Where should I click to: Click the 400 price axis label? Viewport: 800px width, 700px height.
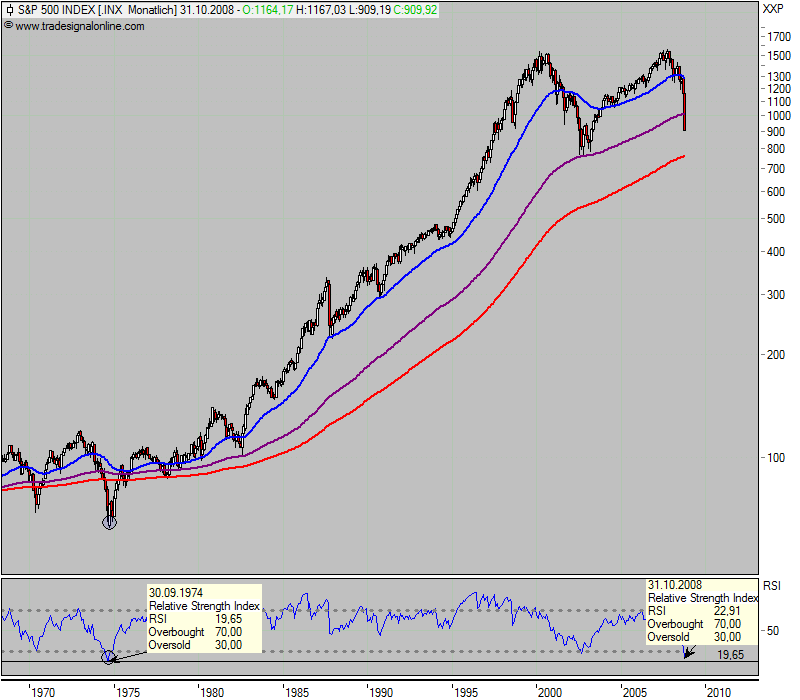pyautogui.click(x=776, y=252)
